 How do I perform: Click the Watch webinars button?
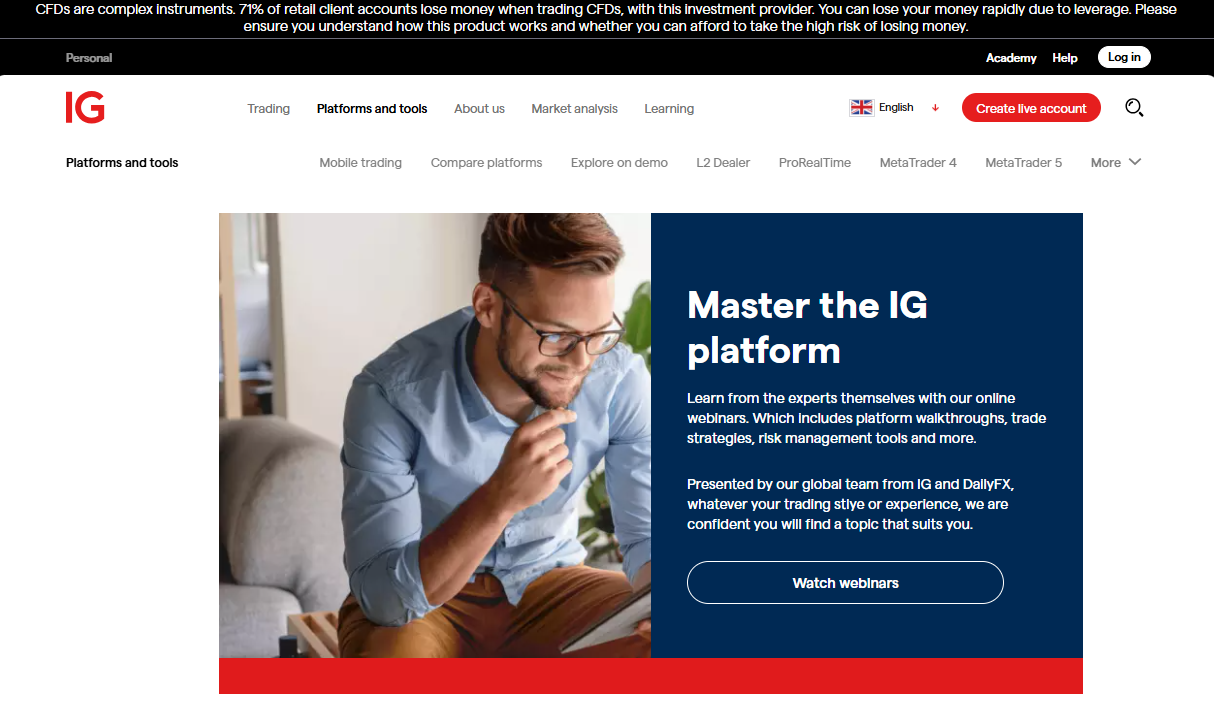click(845, 582)
